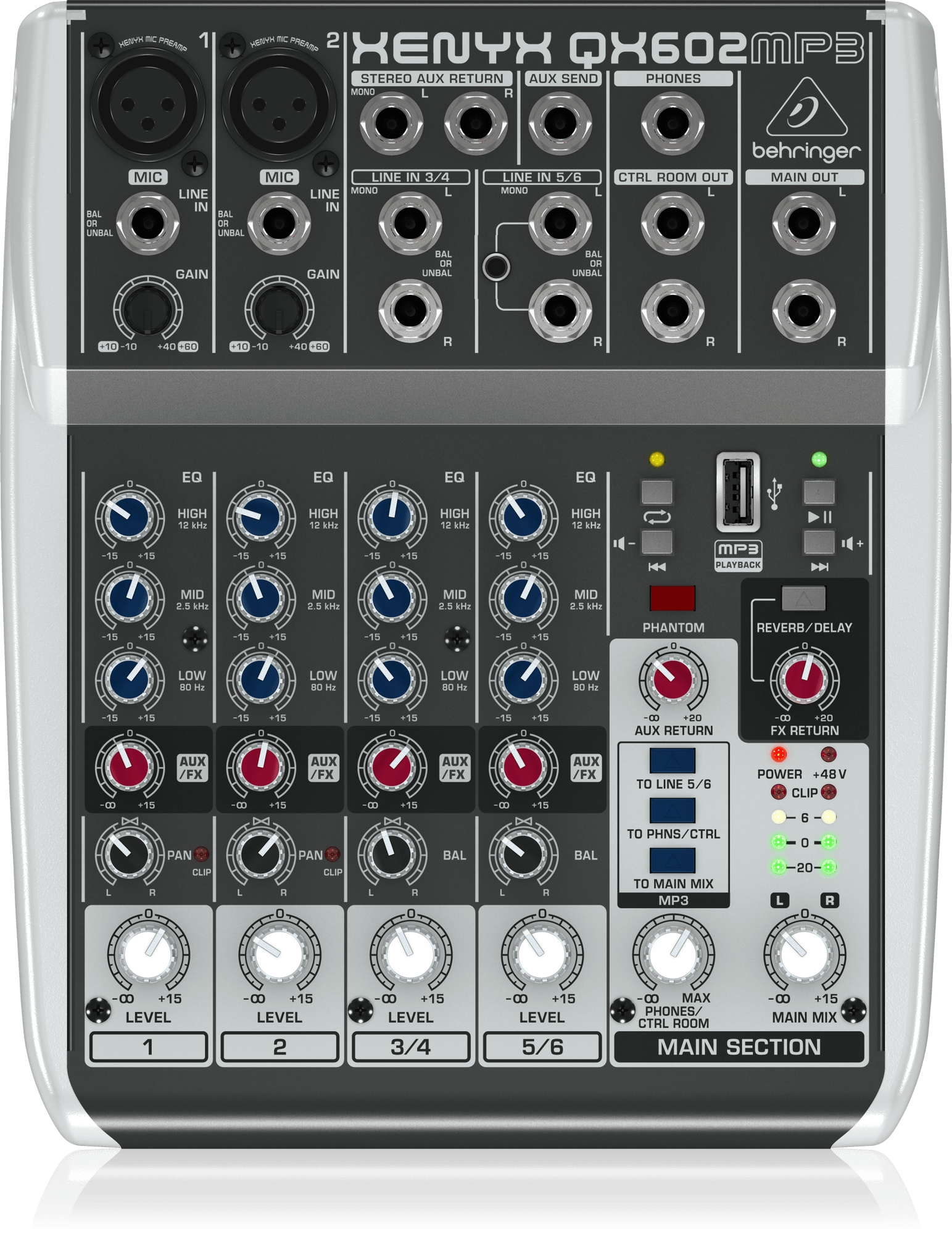Click the CTRL ROOM OUT right jack
The height and width of the screenshot is (1234, 952).
click(673, 310)
